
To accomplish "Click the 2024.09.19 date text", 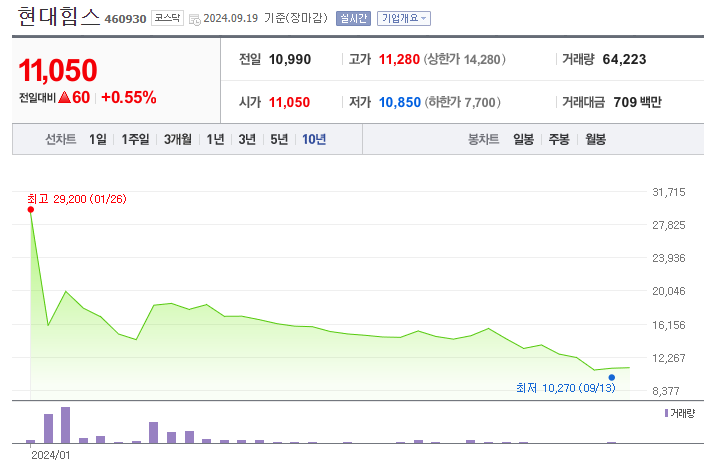I will click(231, 18).
